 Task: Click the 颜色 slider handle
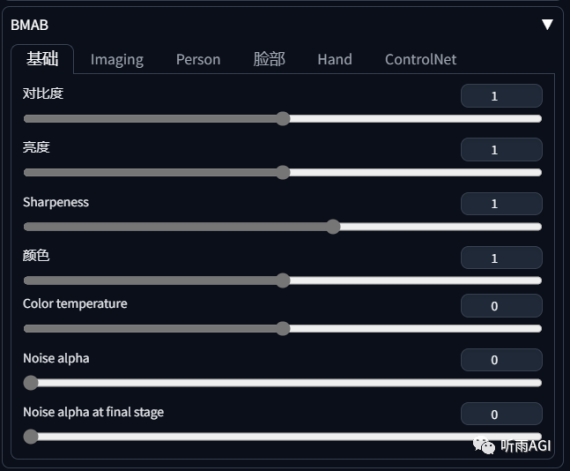pyautogui.click(x=283, y=280)
